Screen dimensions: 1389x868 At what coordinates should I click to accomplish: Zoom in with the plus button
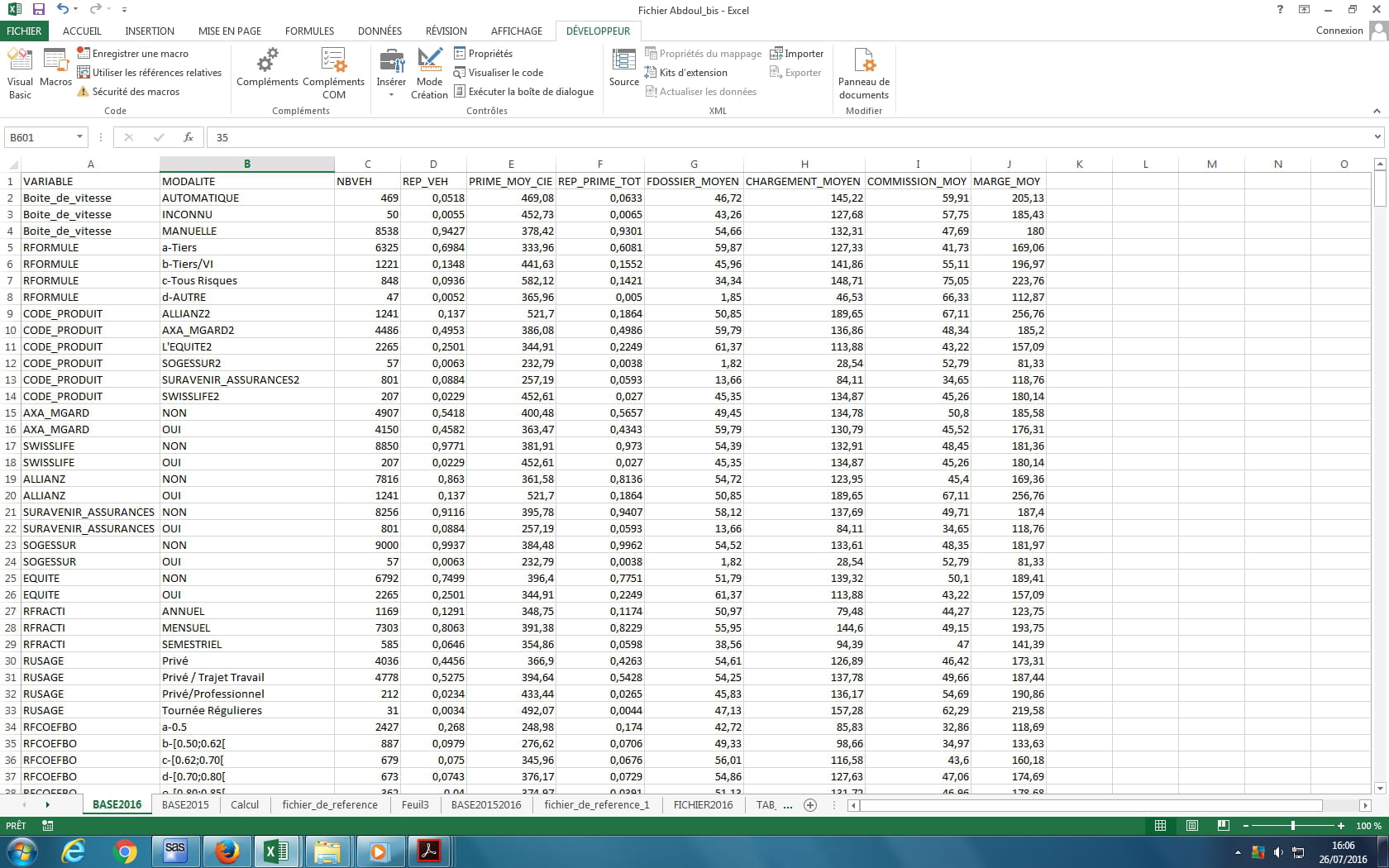coord(1341,825)
